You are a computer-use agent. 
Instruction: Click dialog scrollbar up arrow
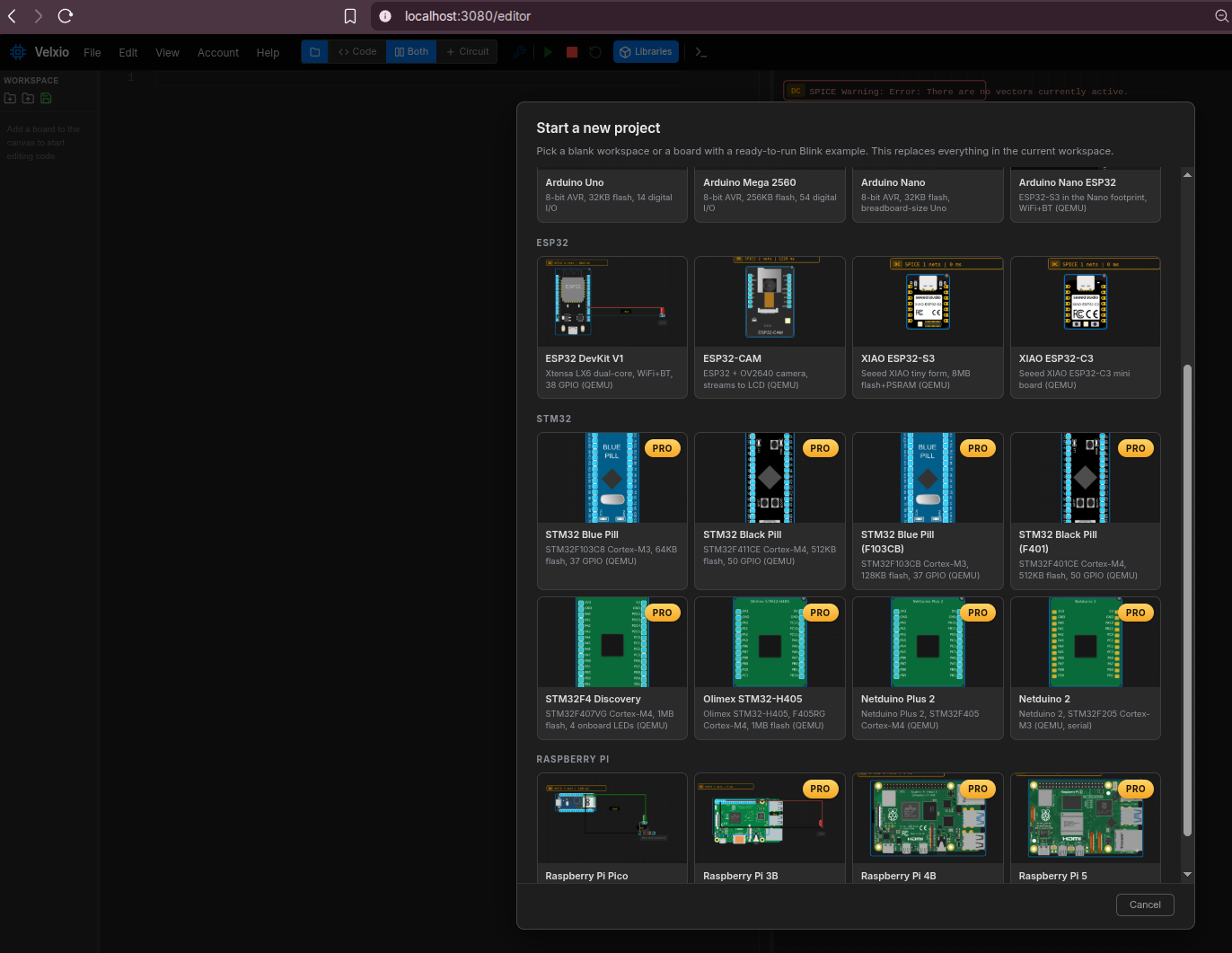[1187, 175]
